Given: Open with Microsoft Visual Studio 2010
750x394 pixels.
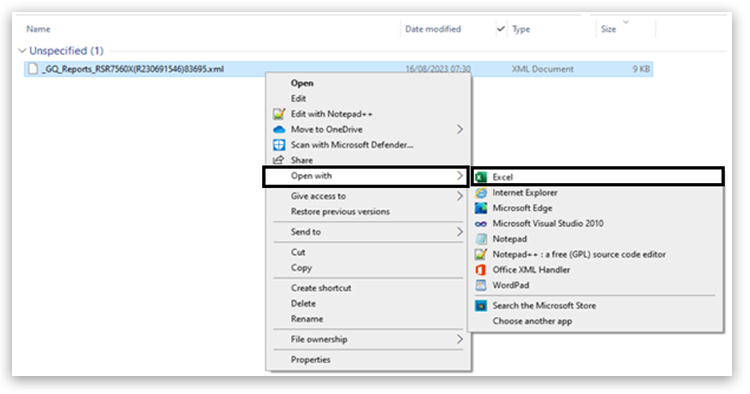Looking at the screenshot, I should pos(548,223).
